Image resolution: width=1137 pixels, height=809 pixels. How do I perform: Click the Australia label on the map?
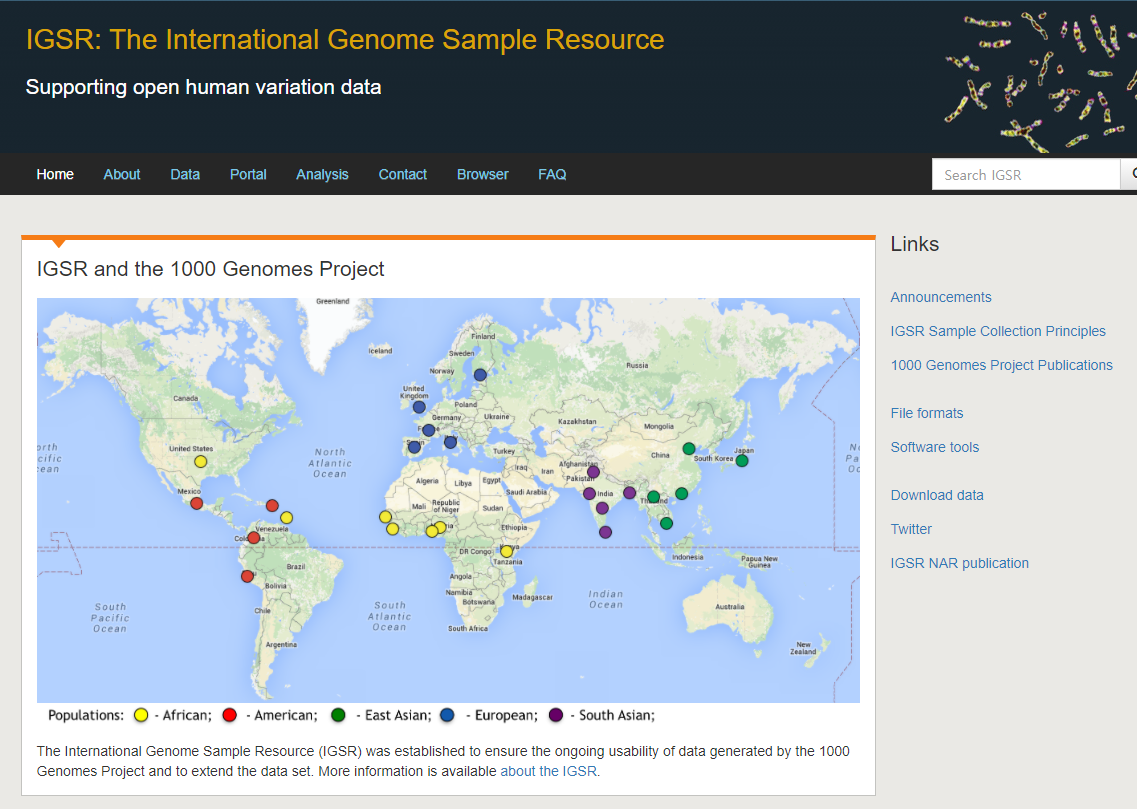pyautogui.click(x=729, y=607)
